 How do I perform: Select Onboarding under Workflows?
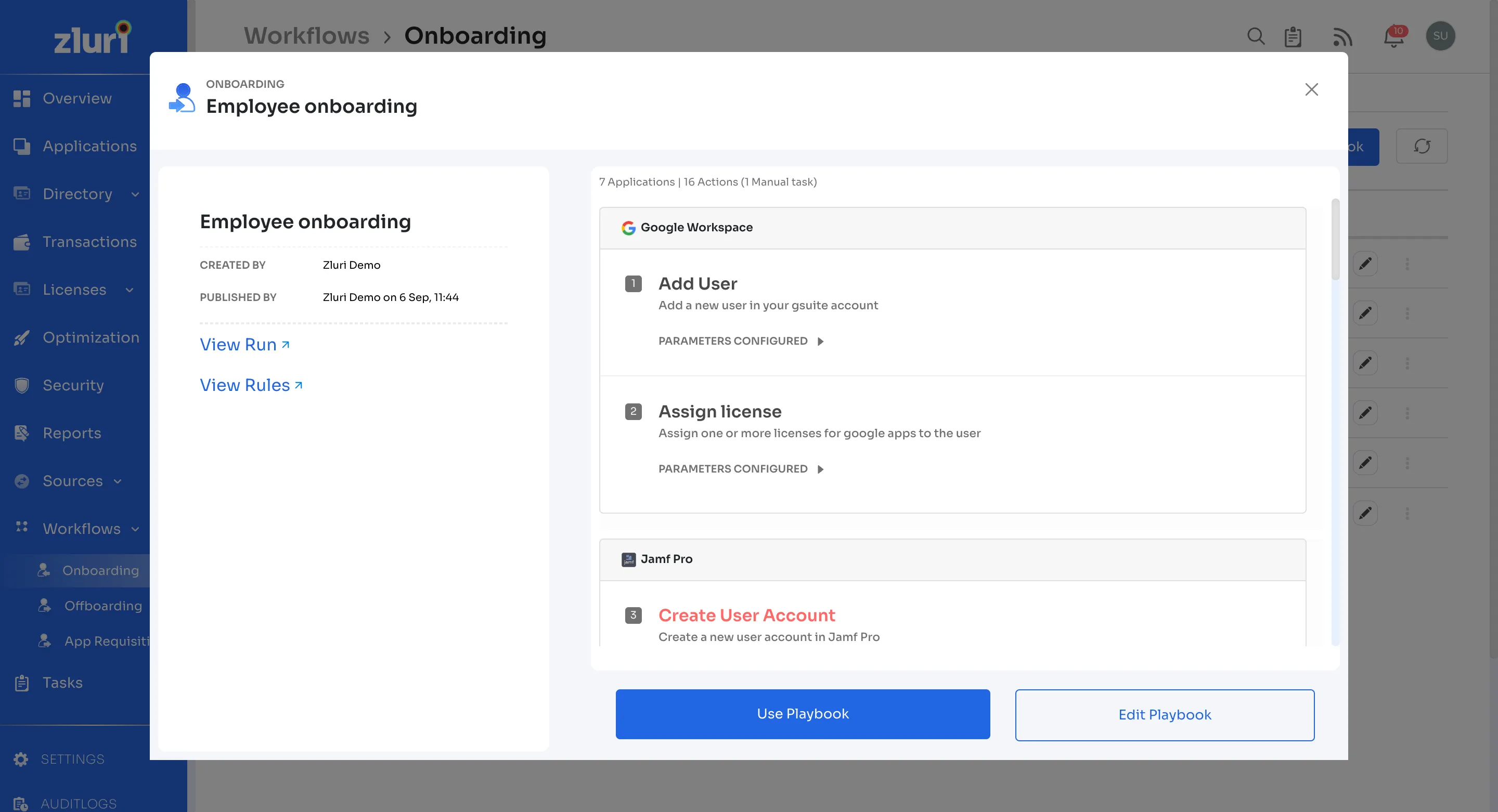pos(100,570)
